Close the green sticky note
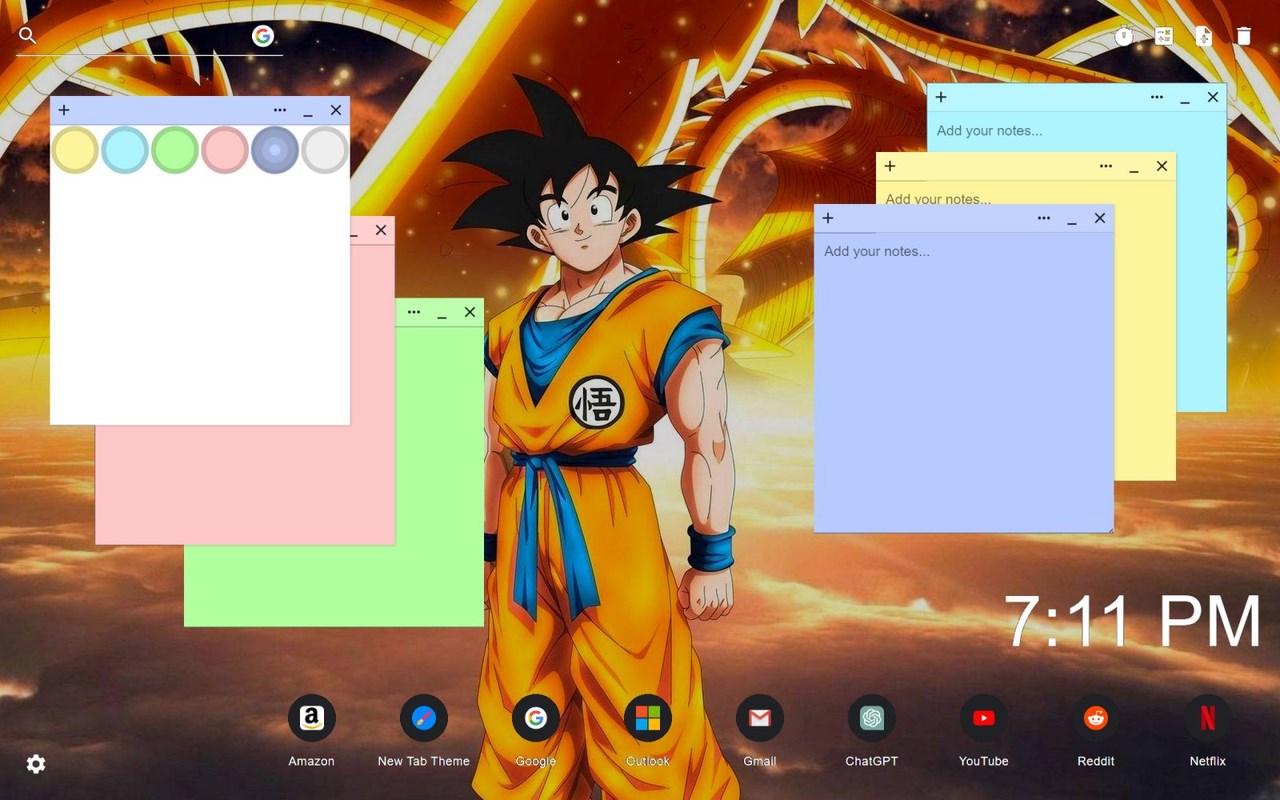The image size is (1280, 800). 470,312
